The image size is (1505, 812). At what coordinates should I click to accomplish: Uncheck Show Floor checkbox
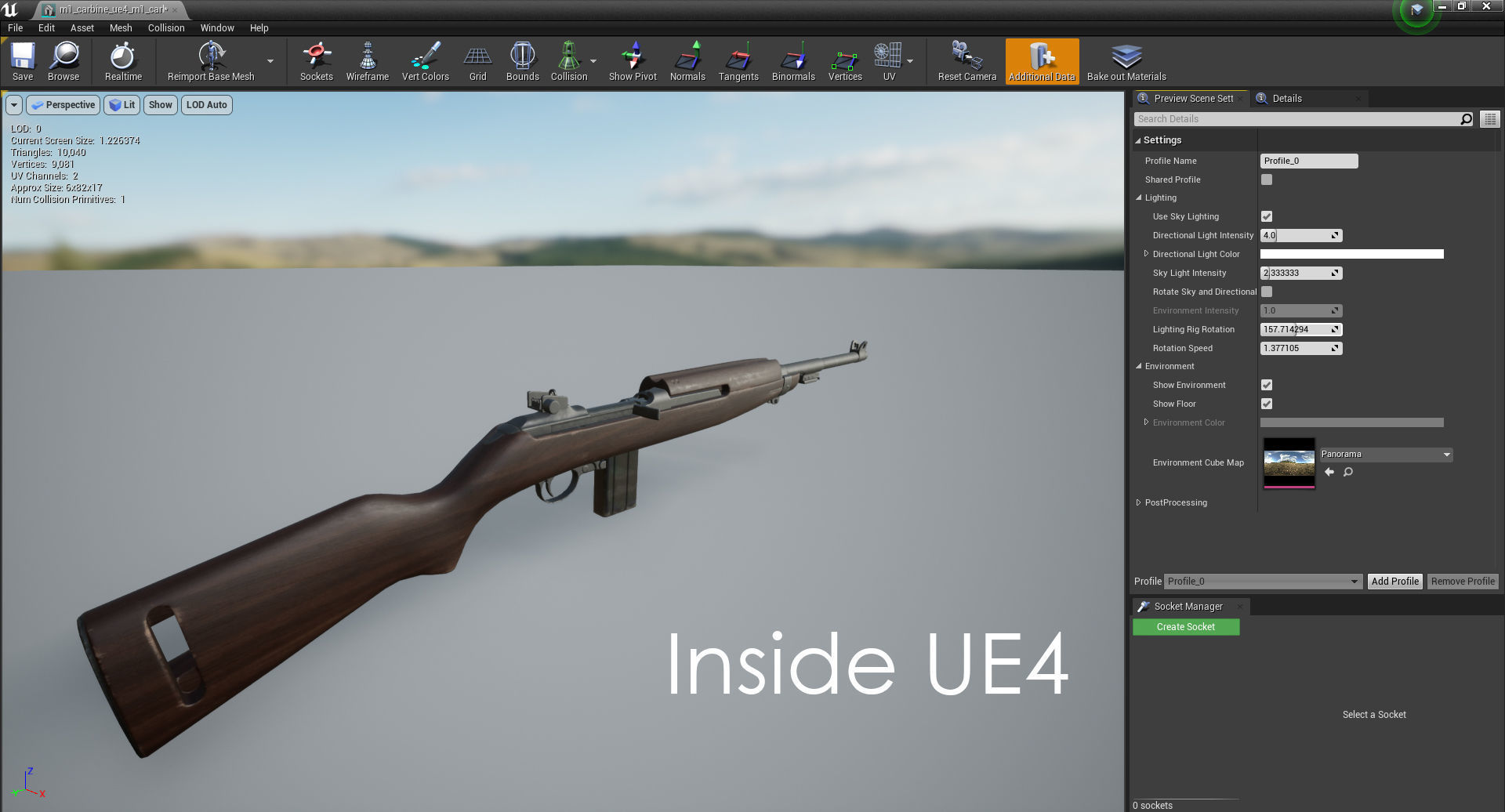click(x=1267, y=404)
